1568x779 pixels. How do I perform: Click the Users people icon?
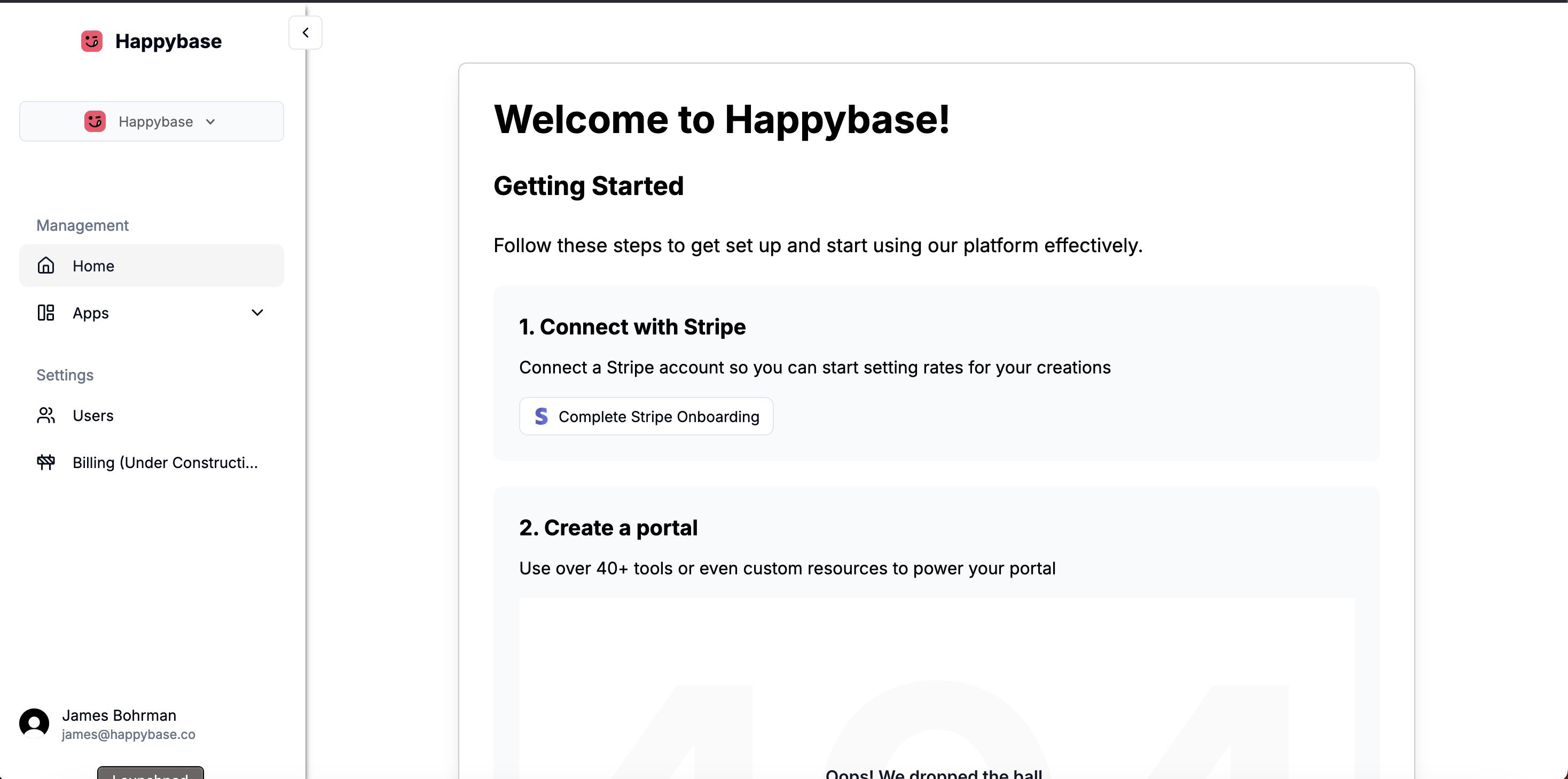46,415
